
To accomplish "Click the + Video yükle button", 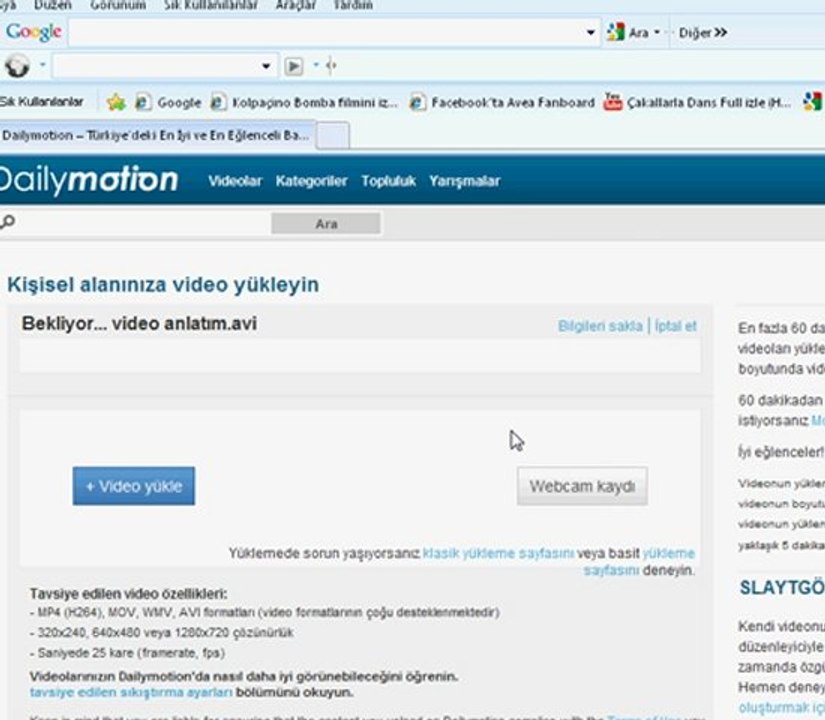I will pos(134,486).
